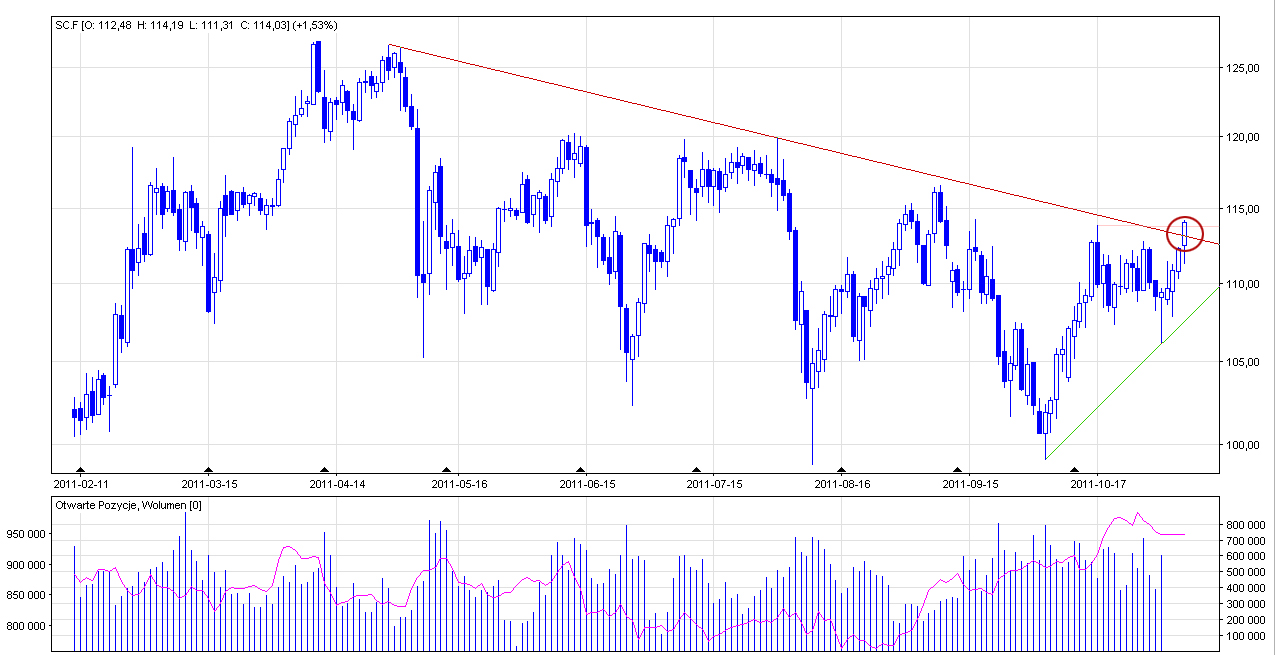Click the (+1,53%) change value in header

(x=314, y=25)
